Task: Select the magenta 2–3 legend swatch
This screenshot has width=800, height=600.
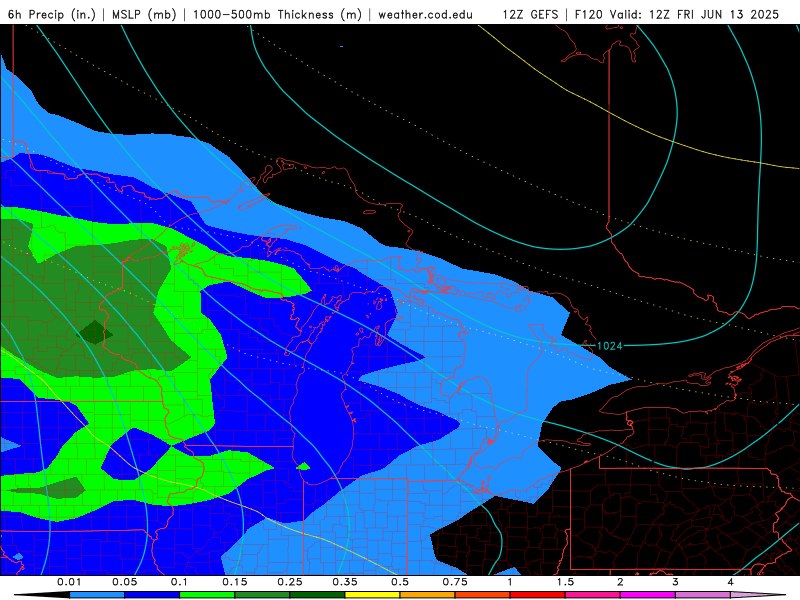Action: [x=648, y=595]
